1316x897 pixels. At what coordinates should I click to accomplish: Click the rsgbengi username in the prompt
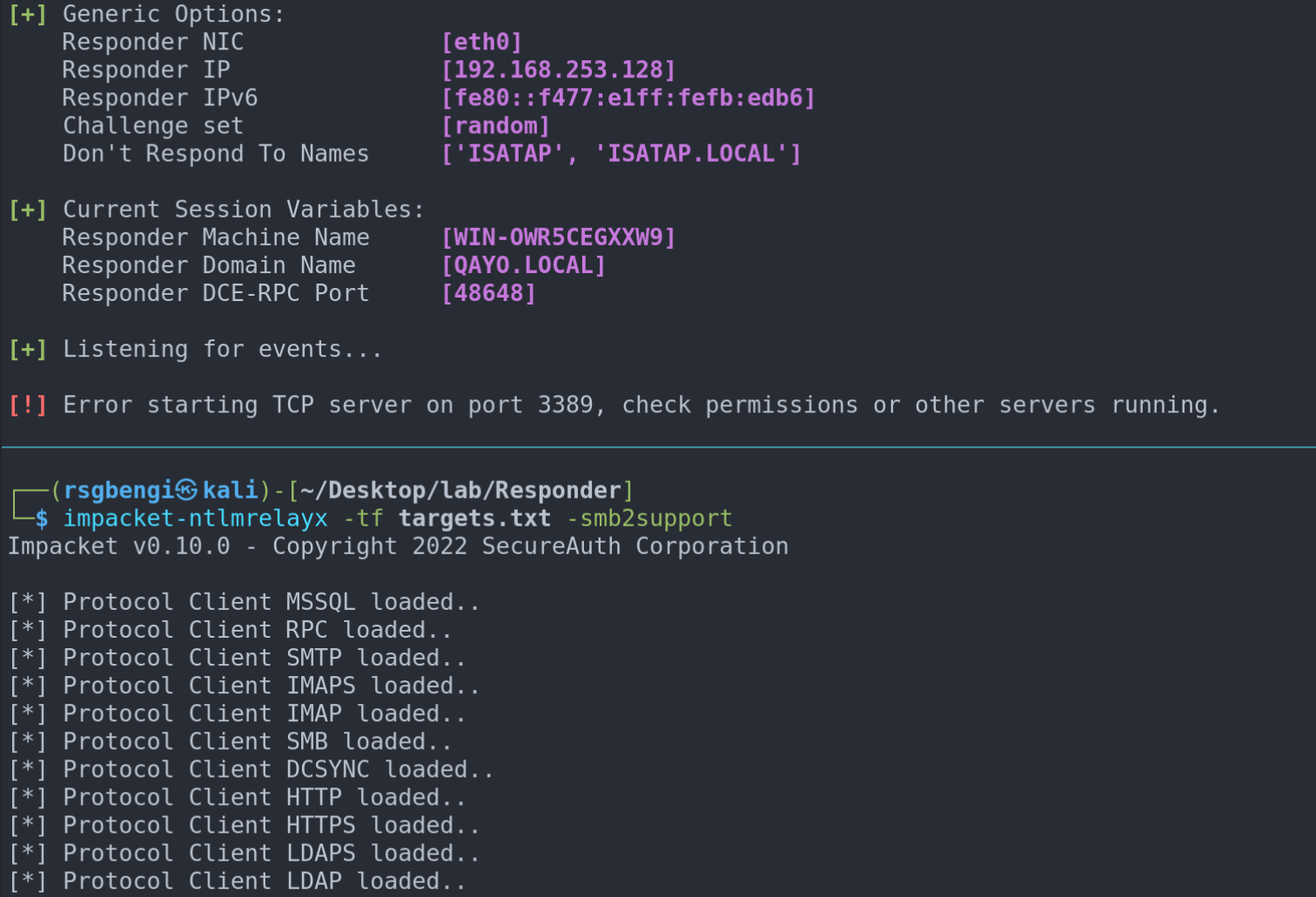tap(118, 491)
